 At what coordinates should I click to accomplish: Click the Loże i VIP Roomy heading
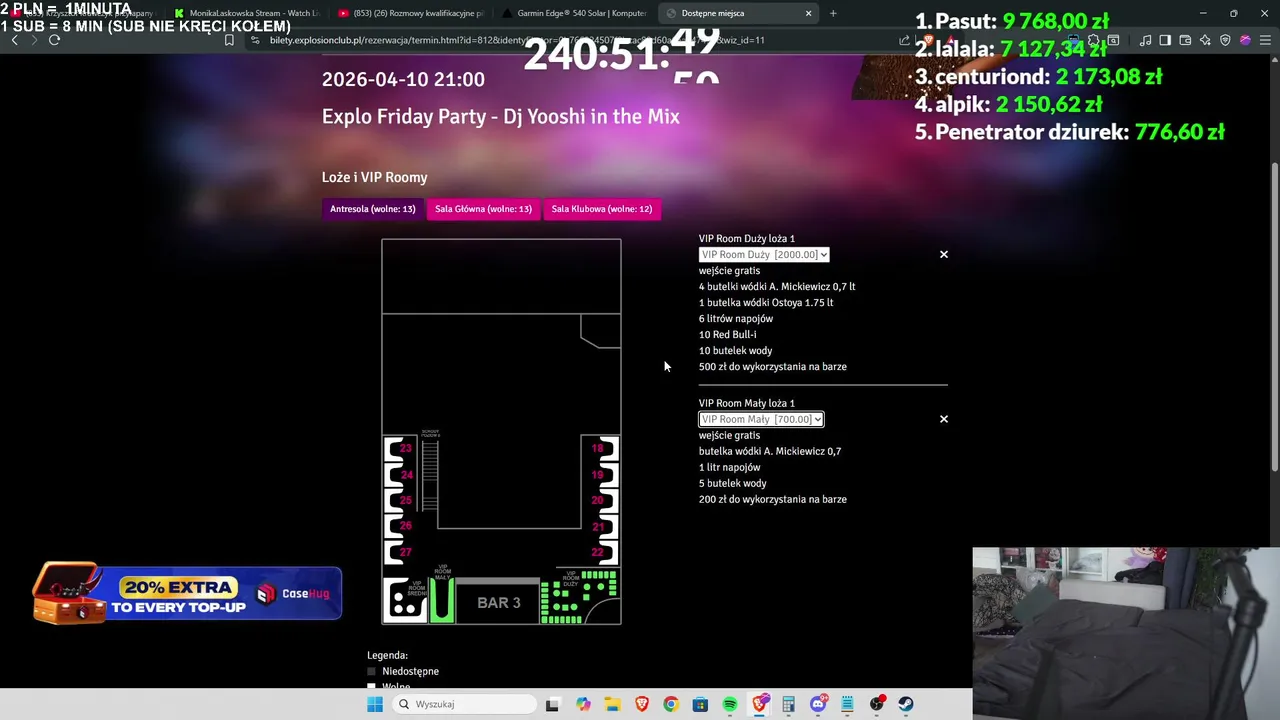click(x=374, y=177)
